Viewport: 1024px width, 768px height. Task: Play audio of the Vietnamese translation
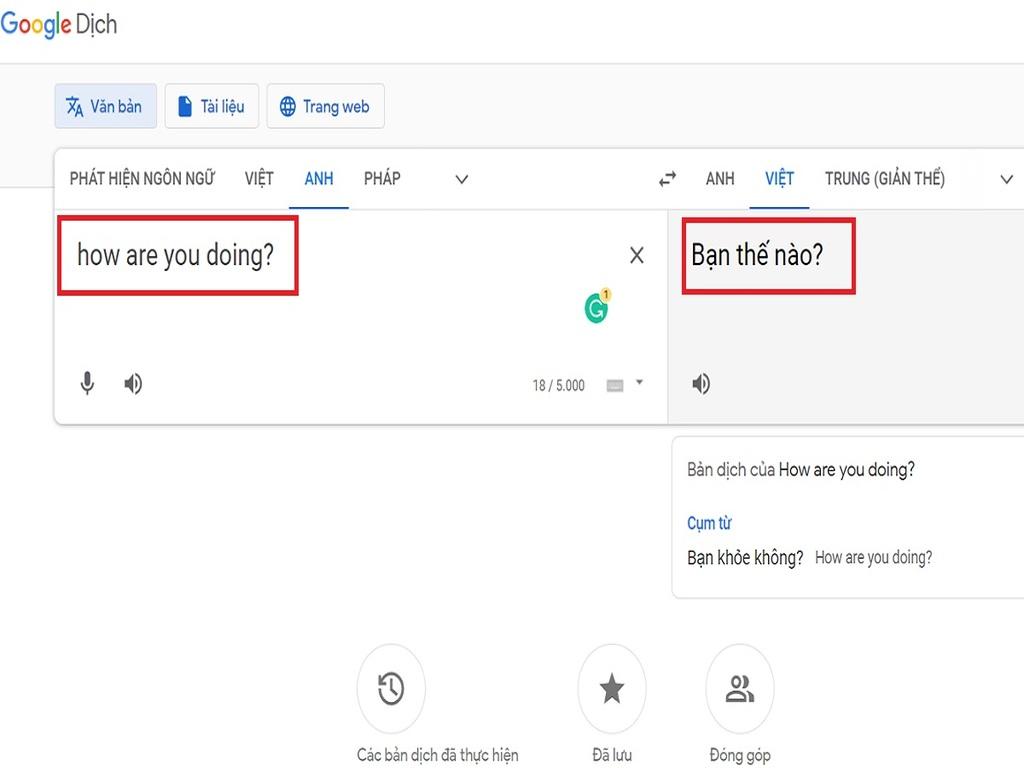[x=701, y=383]
